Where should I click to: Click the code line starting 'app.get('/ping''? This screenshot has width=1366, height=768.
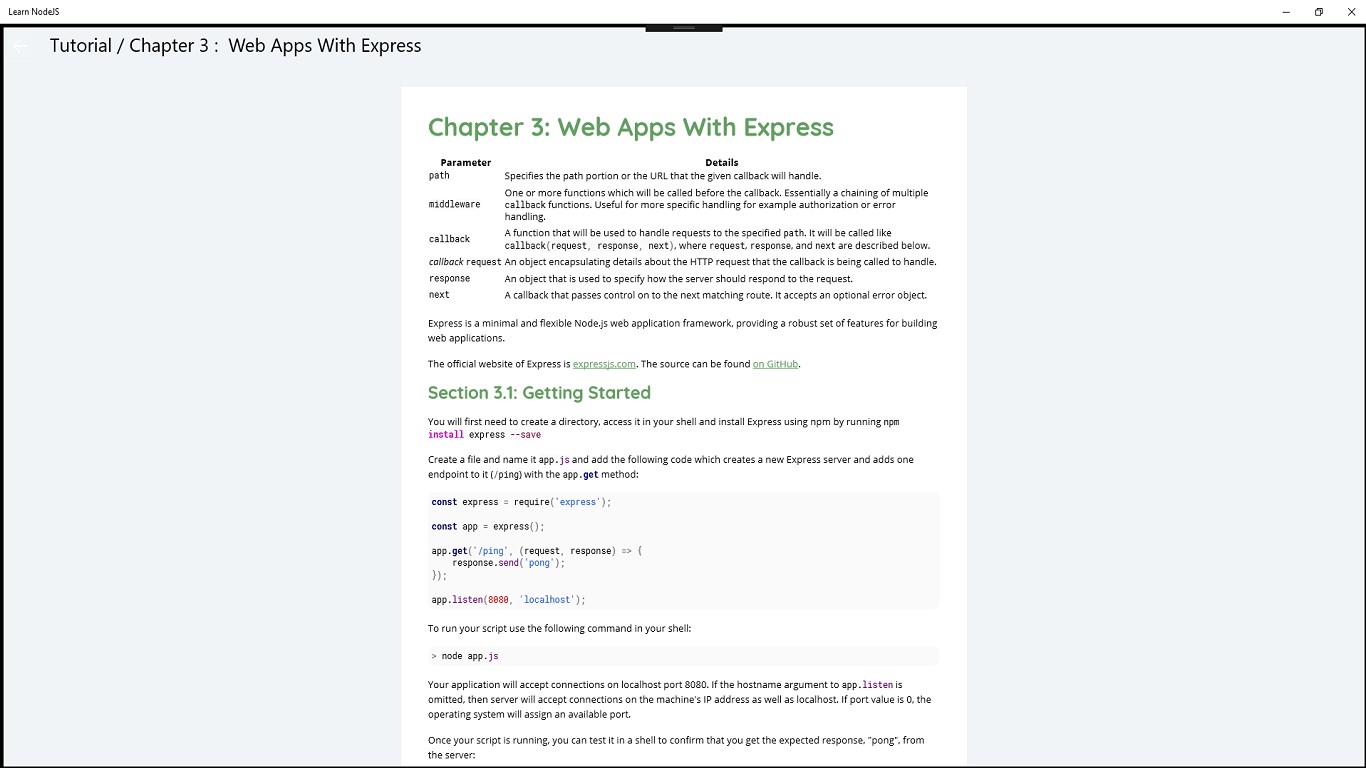tap(537, 551)
